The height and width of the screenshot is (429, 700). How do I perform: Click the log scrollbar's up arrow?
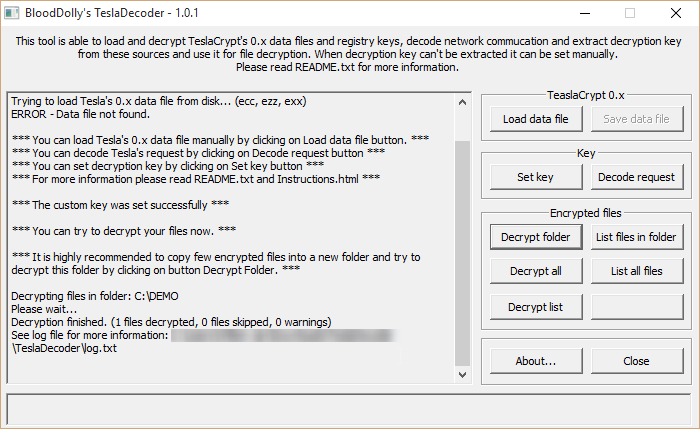461,101
